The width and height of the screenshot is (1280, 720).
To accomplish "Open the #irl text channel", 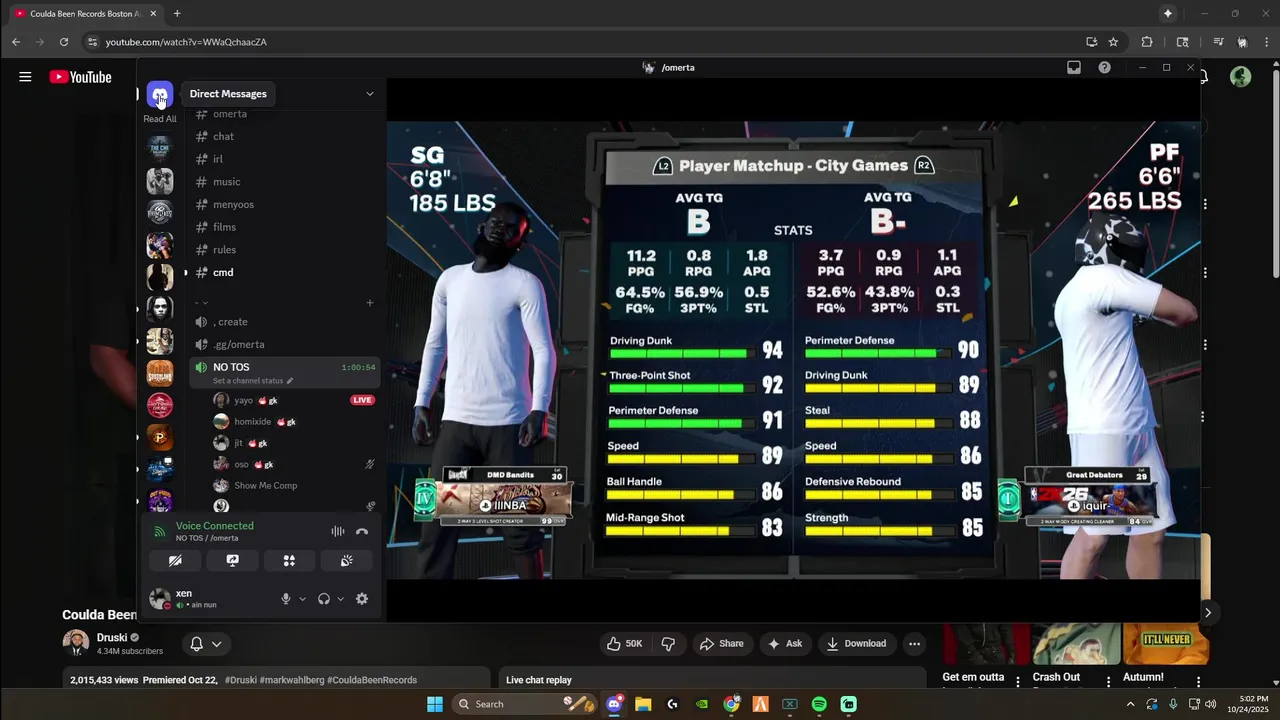I will pos(285,159).
